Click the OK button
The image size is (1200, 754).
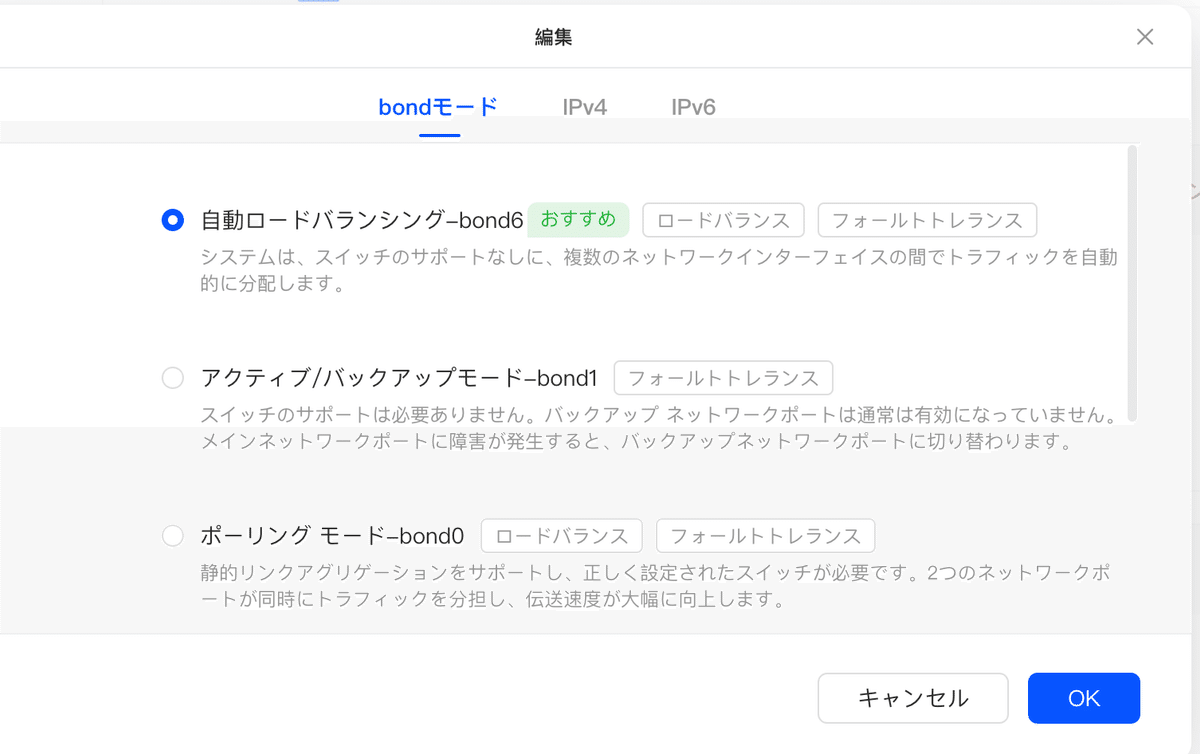(1083, 698)
